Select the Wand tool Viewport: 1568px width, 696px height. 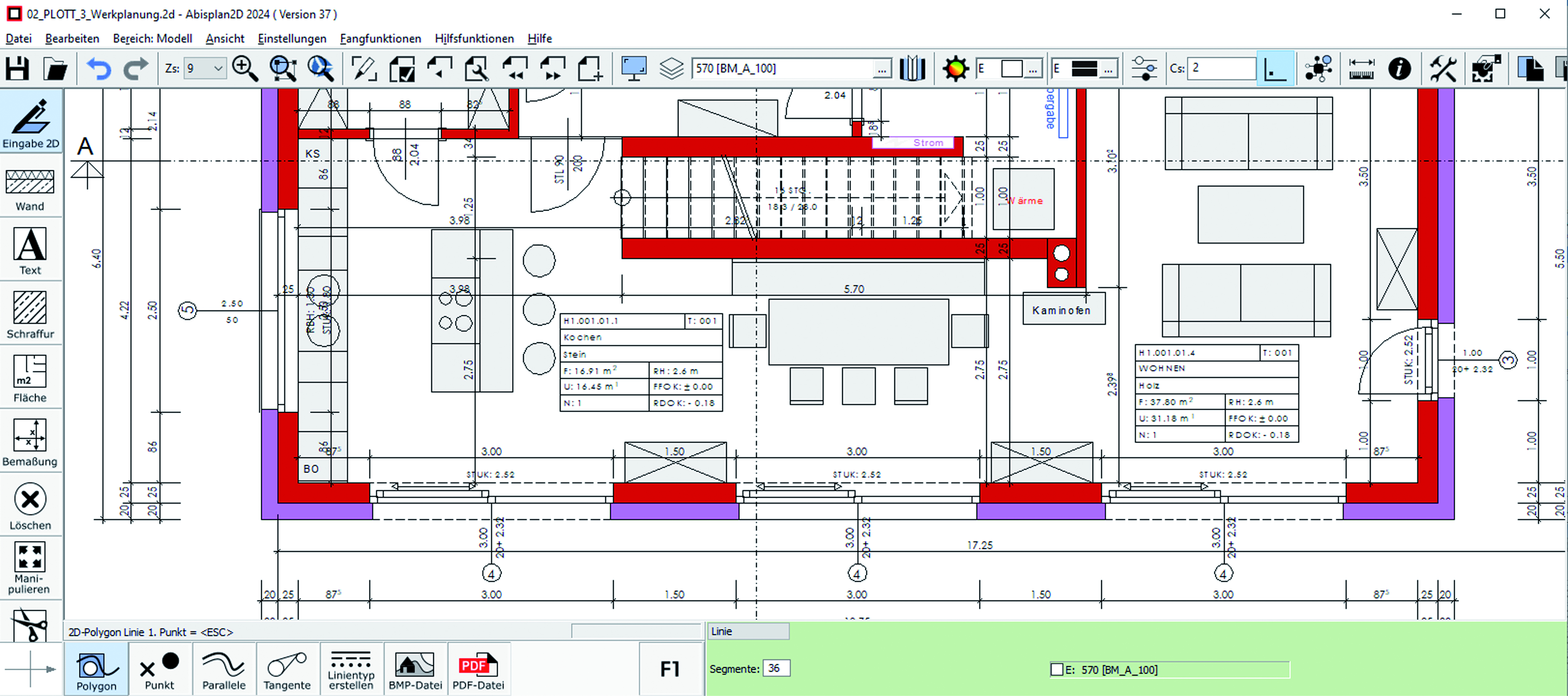[30, 186]
